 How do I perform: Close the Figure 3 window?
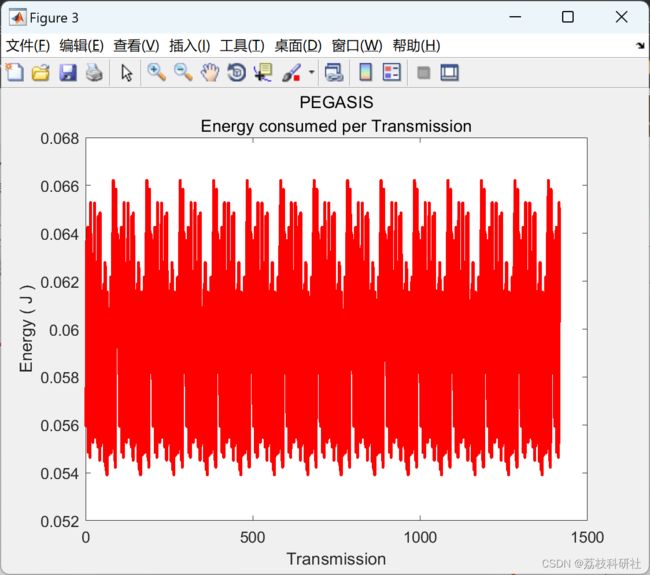click(x=621, y=17)
